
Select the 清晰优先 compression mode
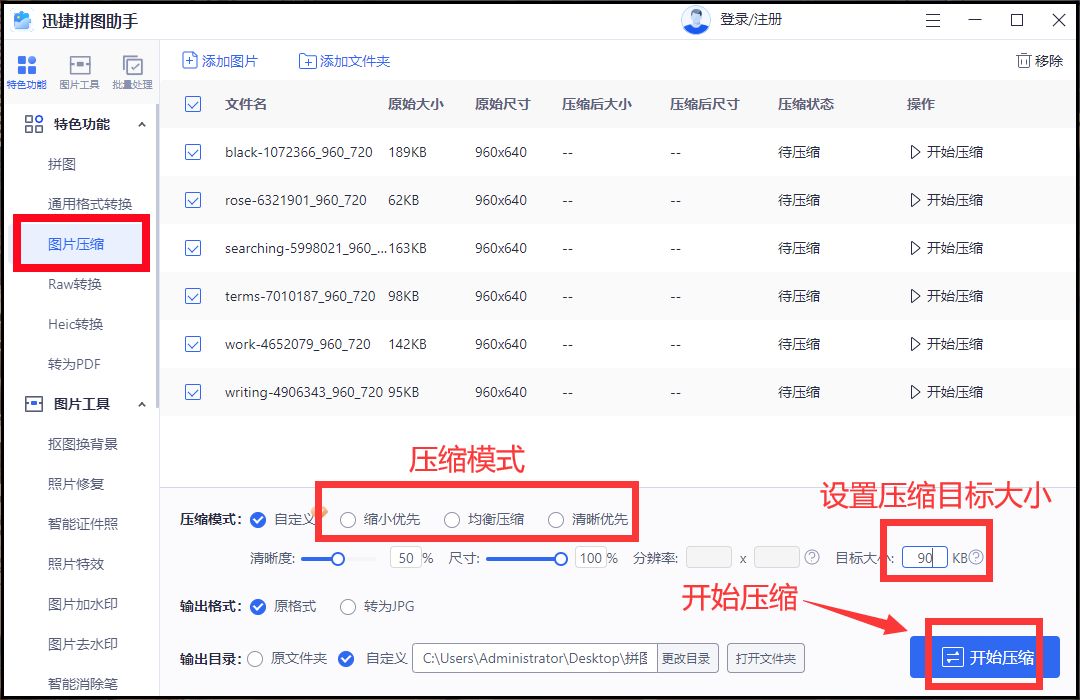(555, 519)
